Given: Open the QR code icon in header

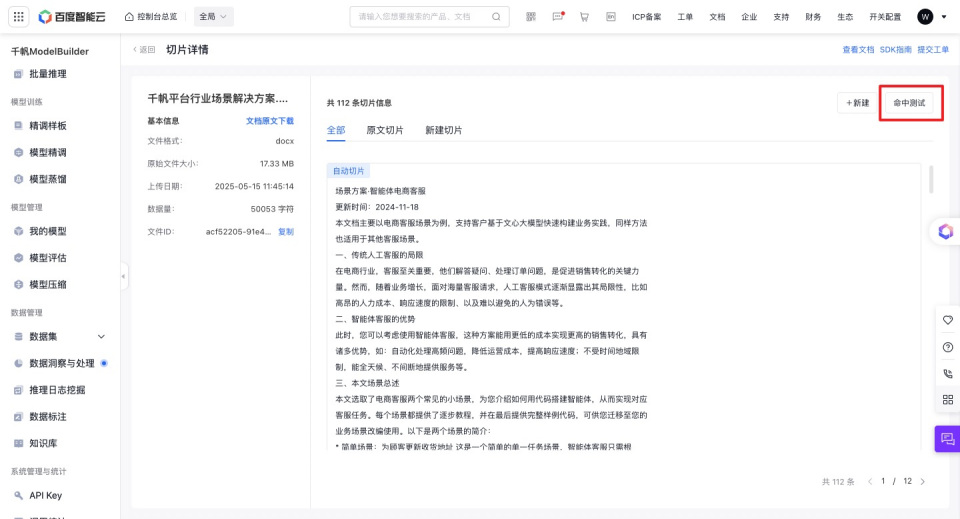Looking at the screenshot, I should click(x=531, y=17).
